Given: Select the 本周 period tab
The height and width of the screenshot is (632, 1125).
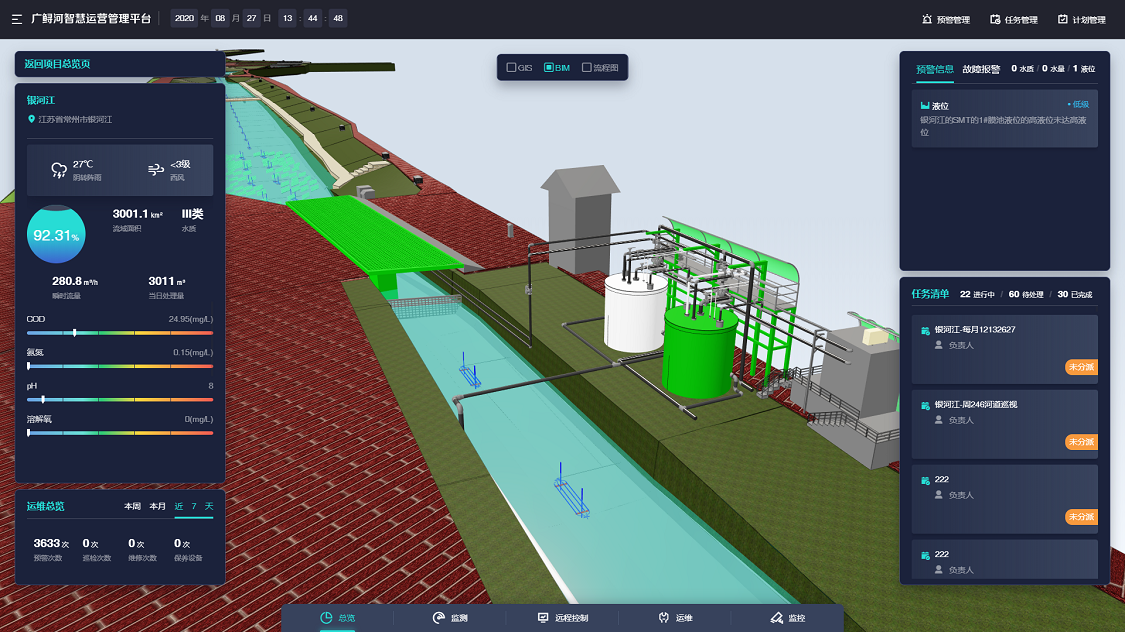Looking at the screenshot, I should (x=132, y=506).
